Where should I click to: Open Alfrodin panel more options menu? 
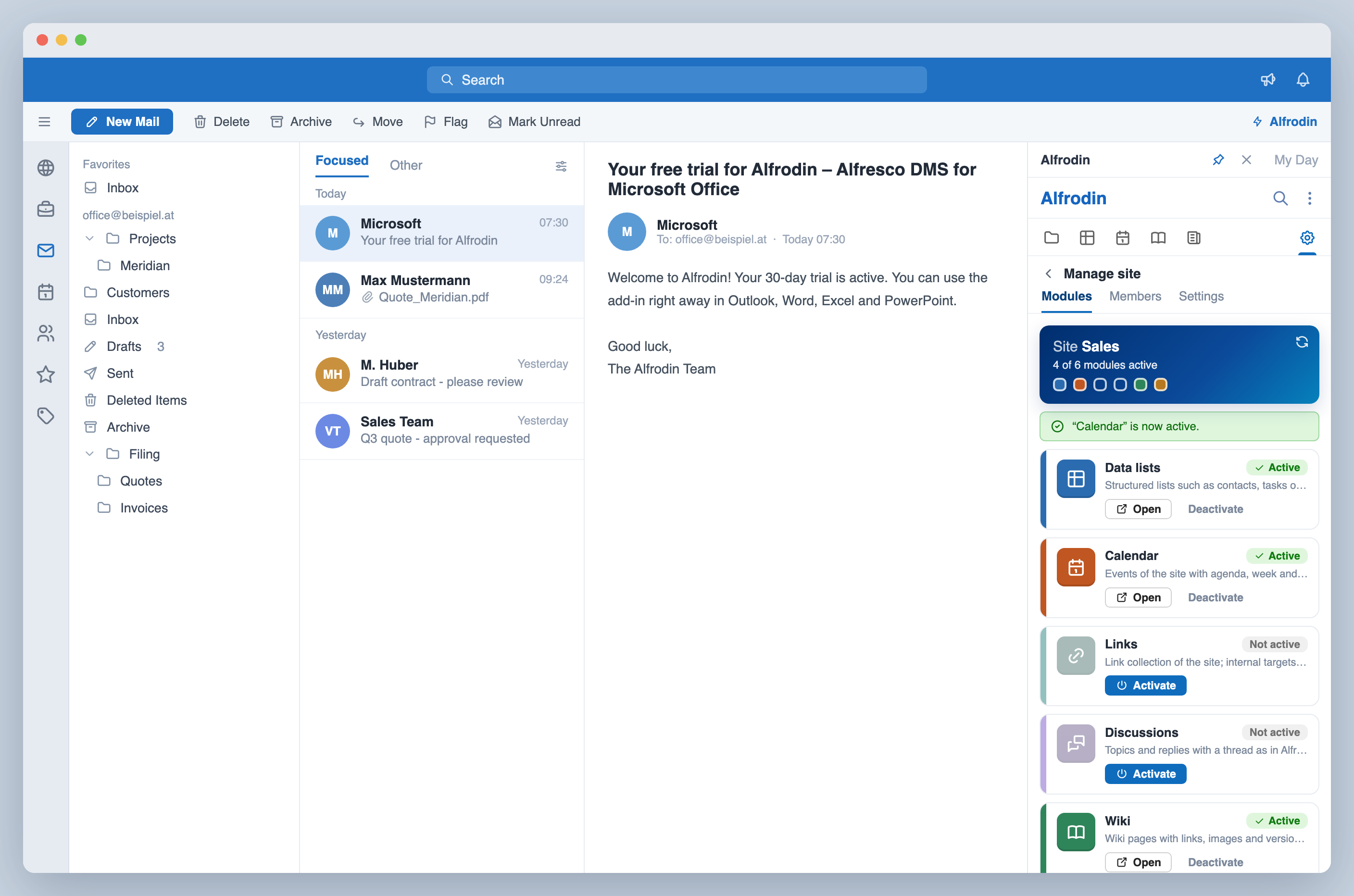pos(1309,199)
